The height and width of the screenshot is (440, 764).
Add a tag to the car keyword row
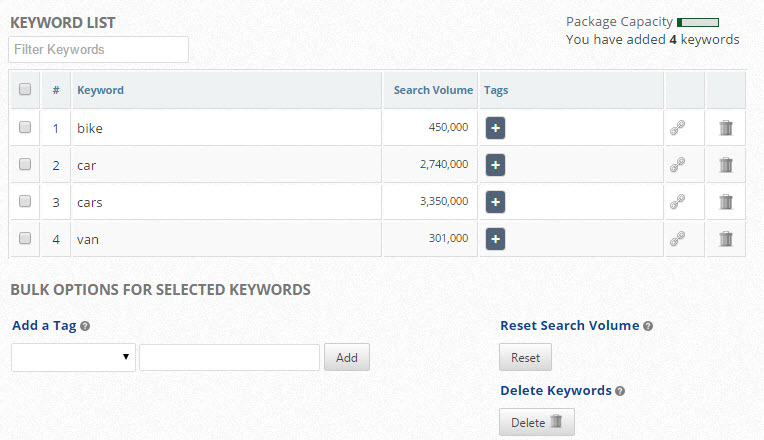coord(495,165)
